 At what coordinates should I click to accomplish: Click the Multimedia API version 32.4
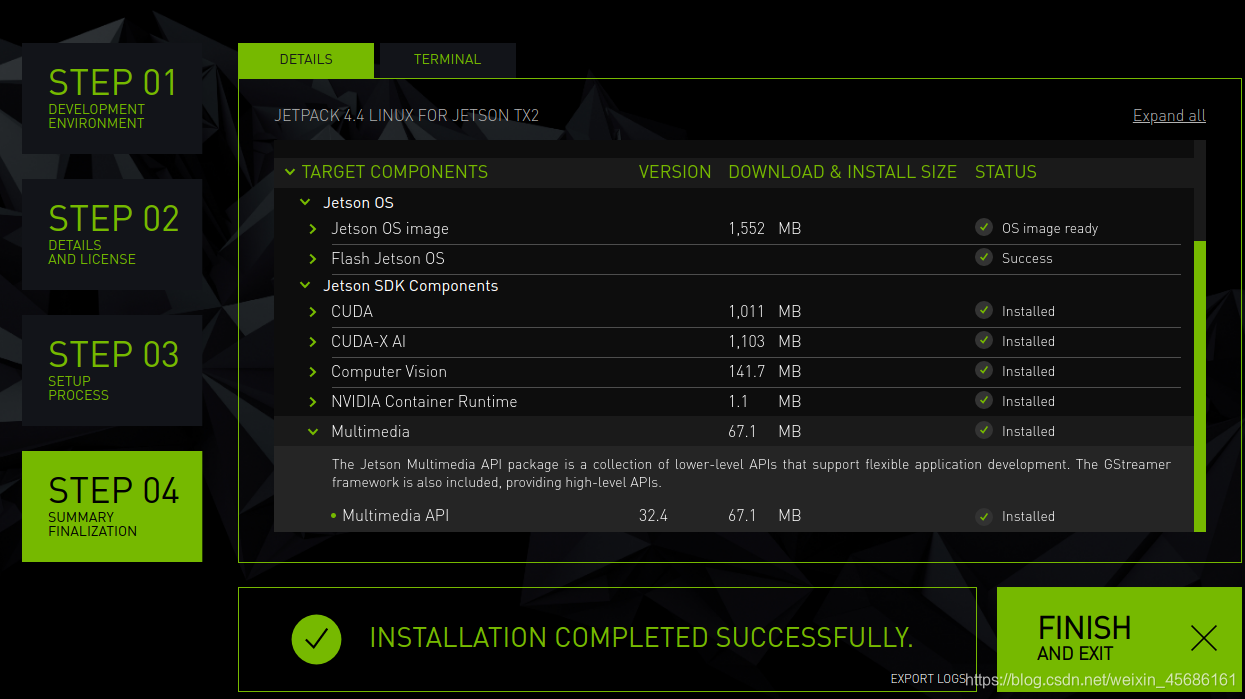[653, 516]
